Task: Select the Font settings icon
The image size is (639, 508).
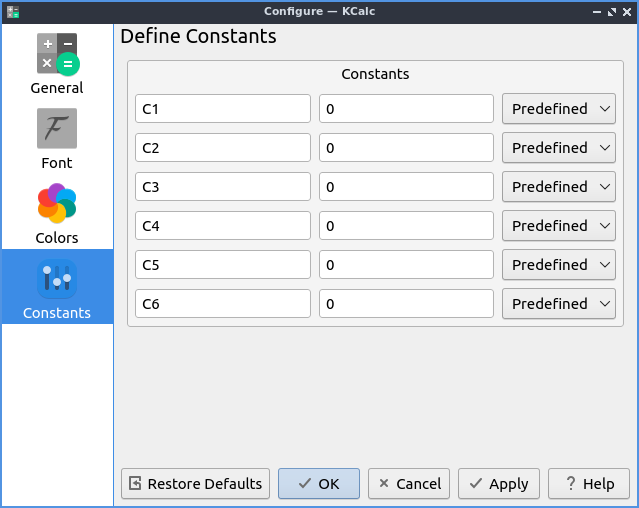Action: [57, 129]
